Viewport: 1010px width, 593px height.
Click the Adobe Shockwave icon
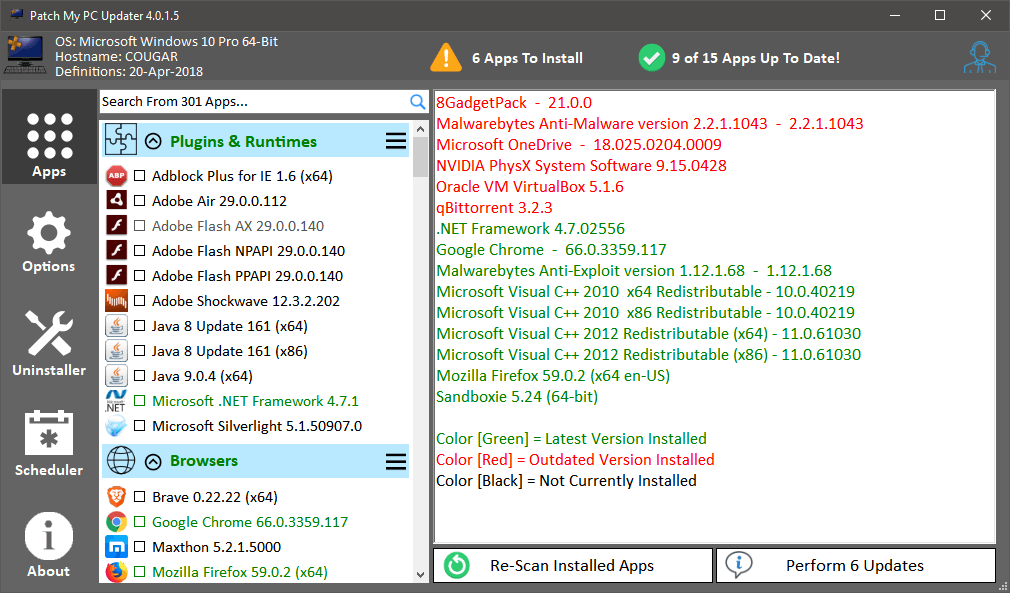pos(116,301)
